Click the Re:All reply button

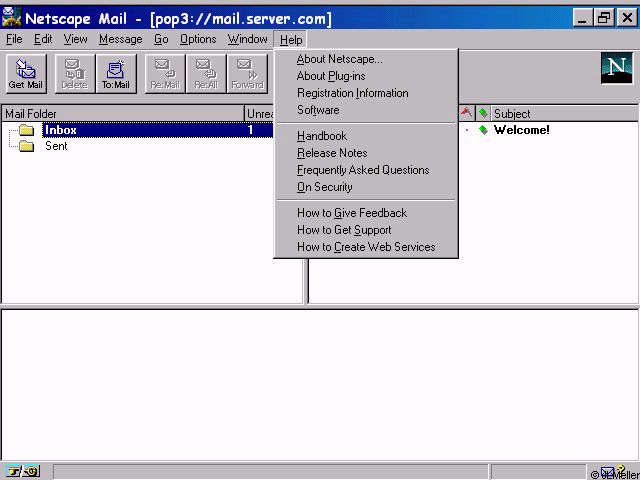pyautogui.click(x=206, y=74)
